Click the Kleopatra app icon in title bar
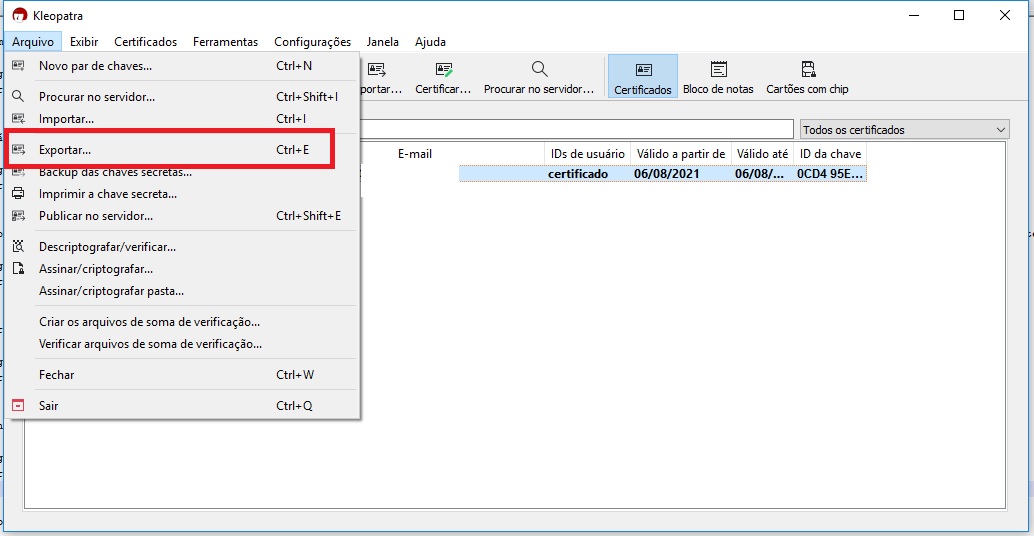This screenshot has height=536, width=1034. (x=20, y=15)
